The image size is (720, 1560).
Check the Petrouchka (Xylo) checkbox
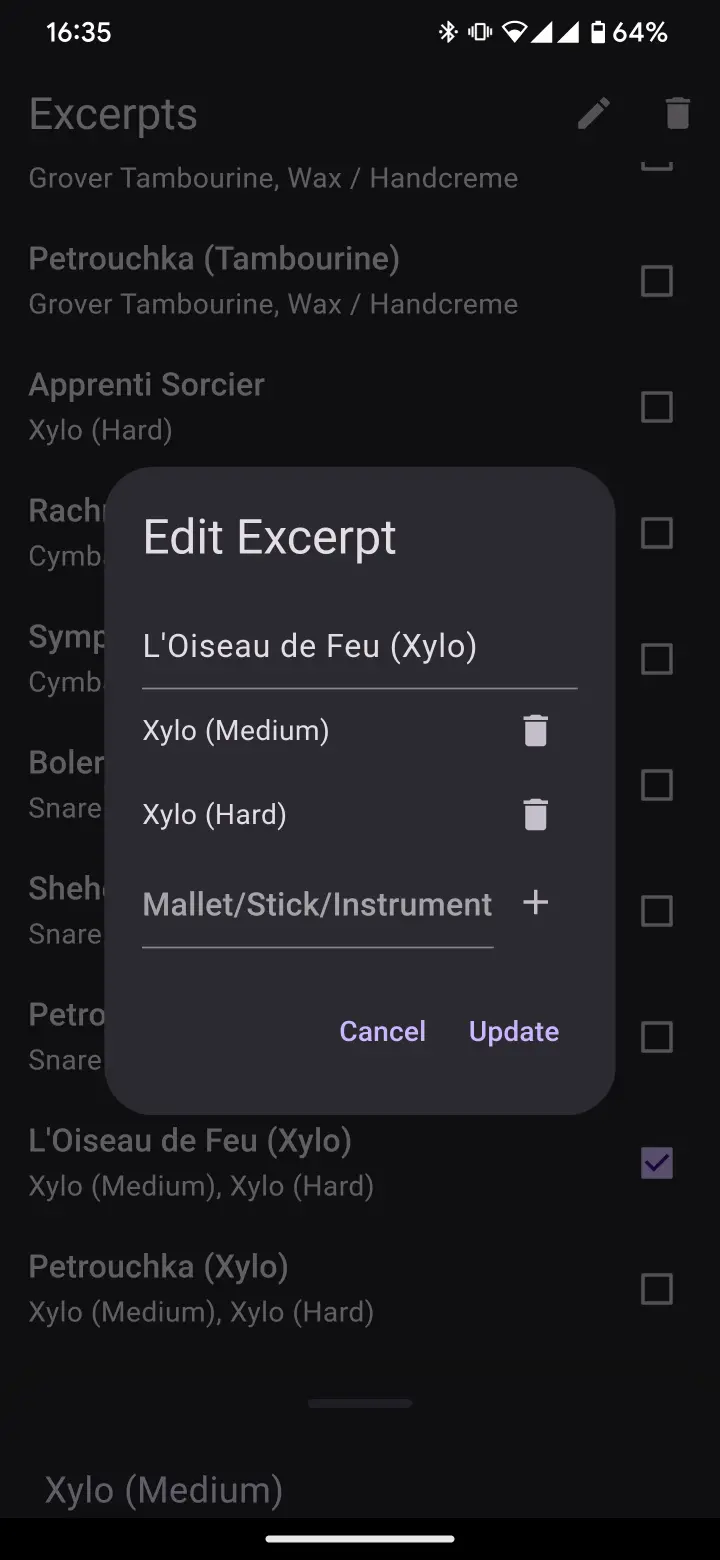(x=657, y=1289)
